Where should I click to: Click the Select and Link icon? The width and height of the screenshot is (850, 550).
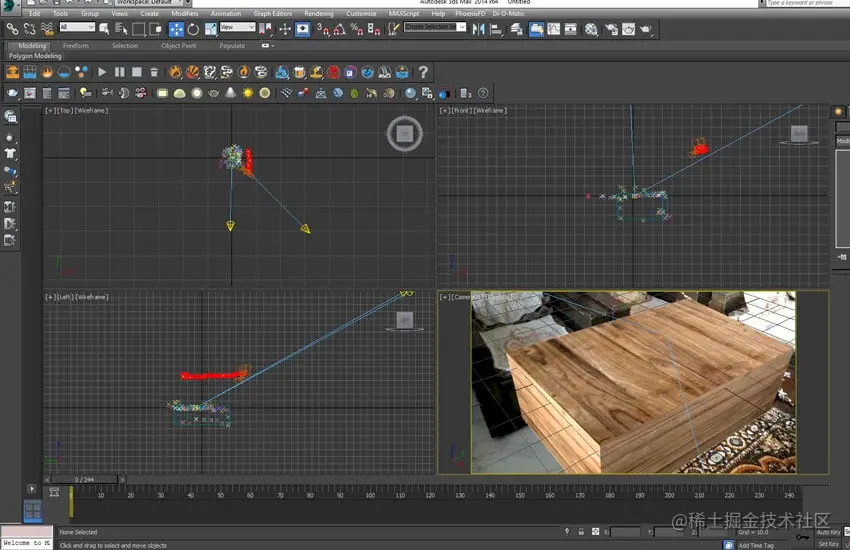(x=13, y=29)
